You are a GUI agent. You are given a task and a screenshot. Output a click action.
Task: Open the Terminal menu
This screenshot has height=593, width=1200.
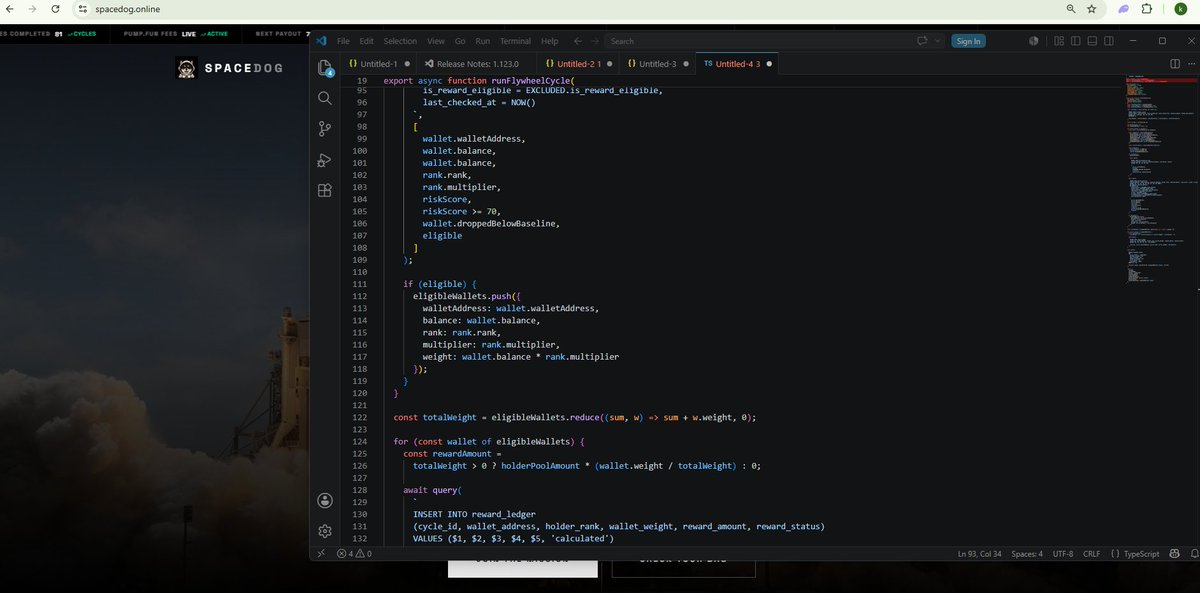coord(515,41)
